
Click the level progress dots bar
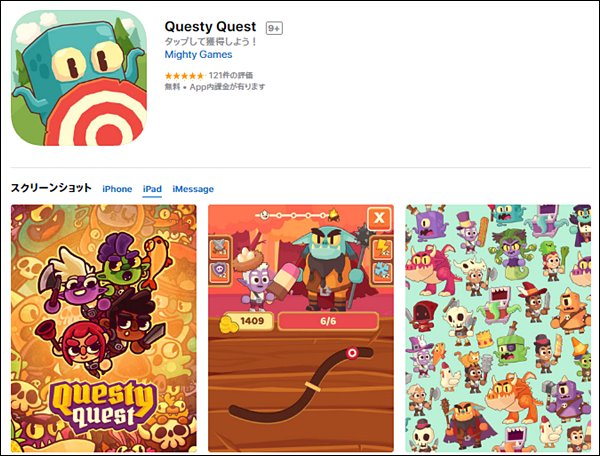tap(297, 215)
